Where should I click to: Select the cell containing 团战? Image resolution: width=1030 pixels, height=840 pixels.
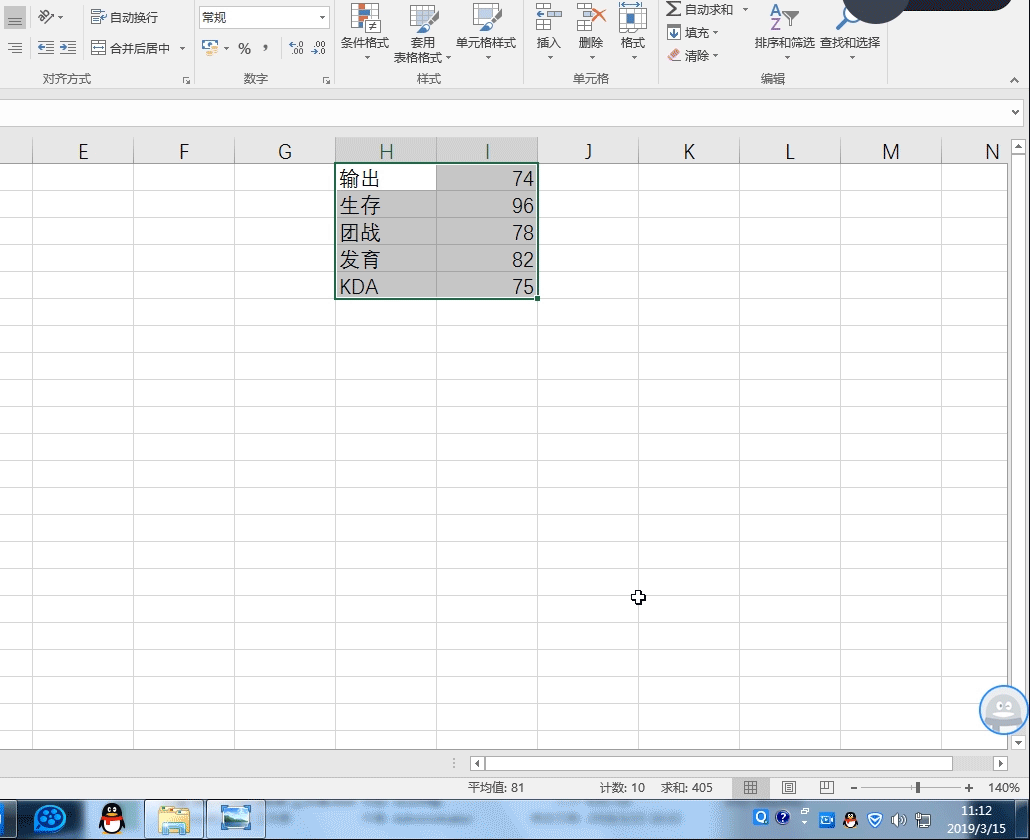pyautogui.click(x=386, y=232)
